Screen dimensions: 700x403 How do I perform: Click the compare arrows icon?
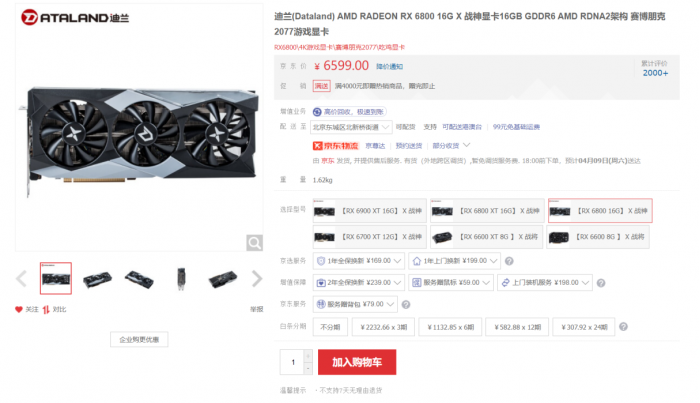pos(46,309)
